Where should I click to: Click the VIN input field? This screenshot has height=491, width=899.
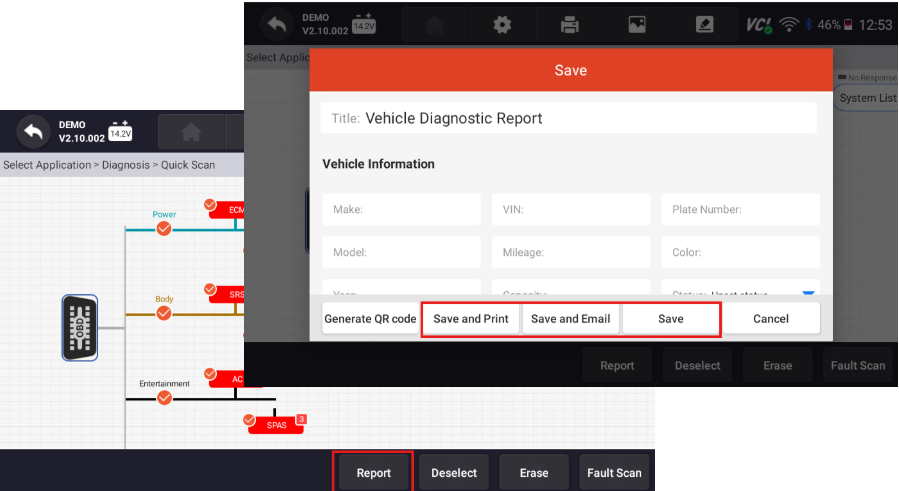(x=571, y=209)
